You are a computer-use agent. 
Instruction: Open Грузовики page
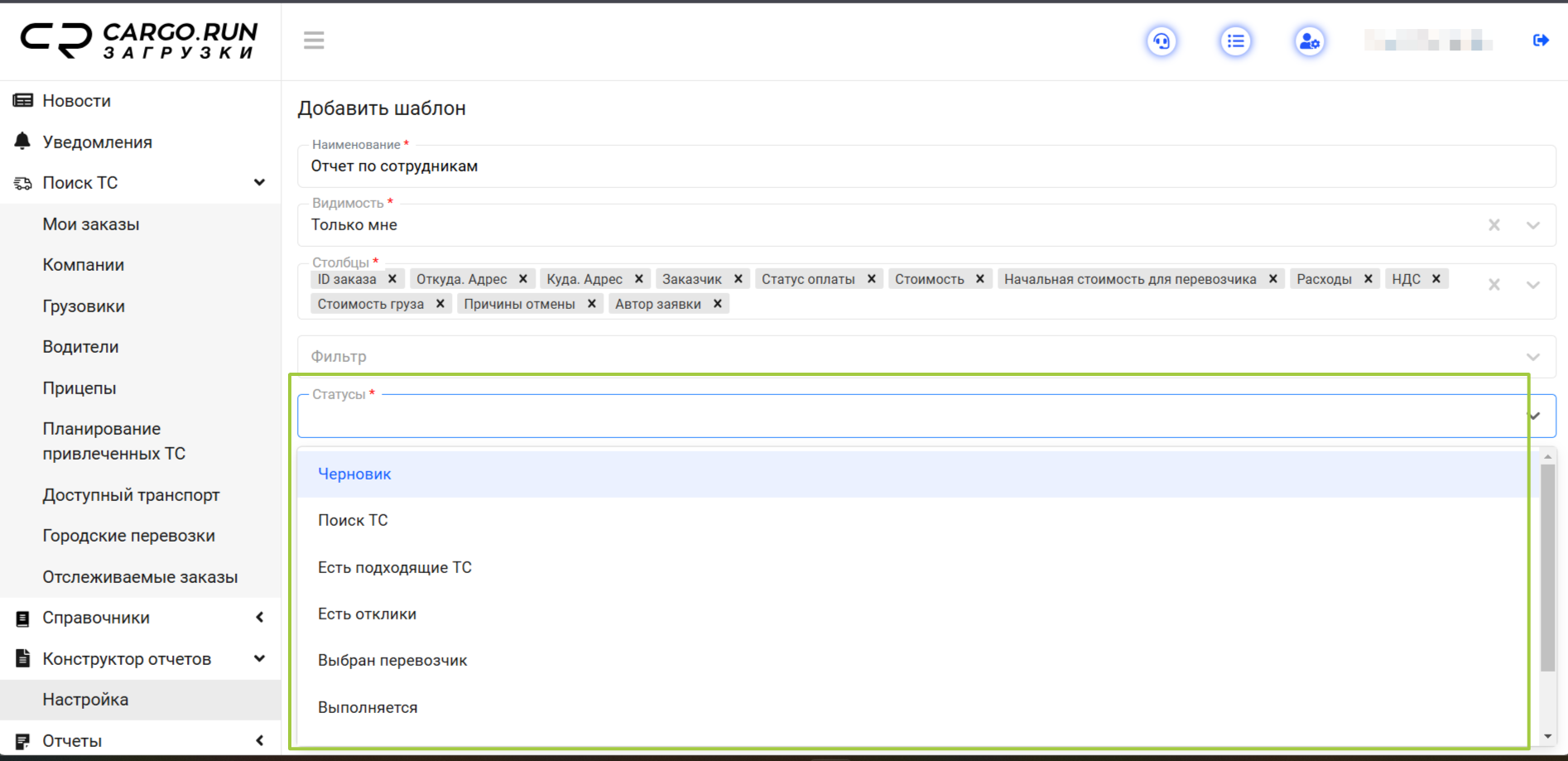click(x=84, y=306)
